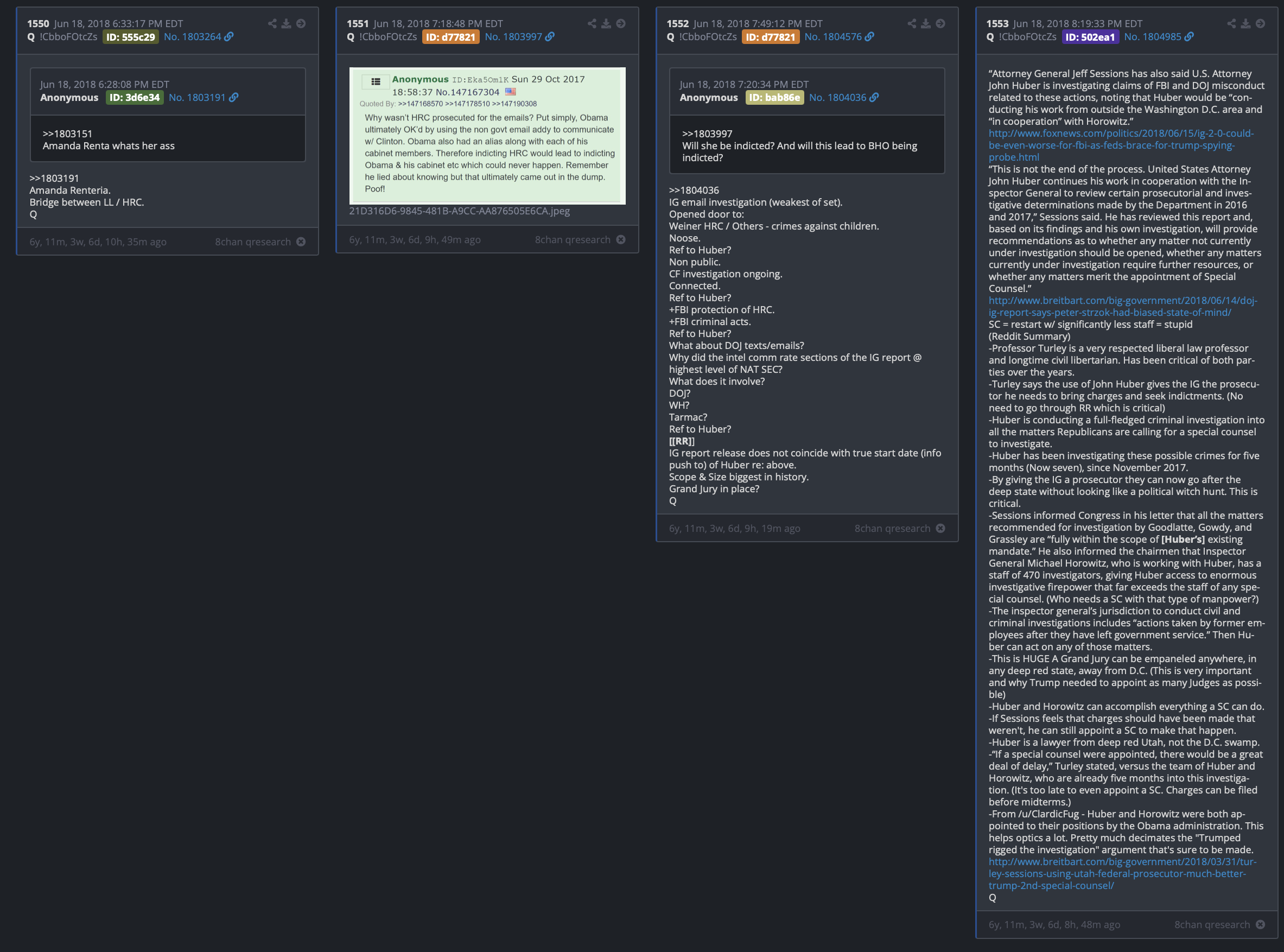Screen dimensions: 1284x952
Task: Click ID: d77821 badge in post 1551
Action: (450, 37)
